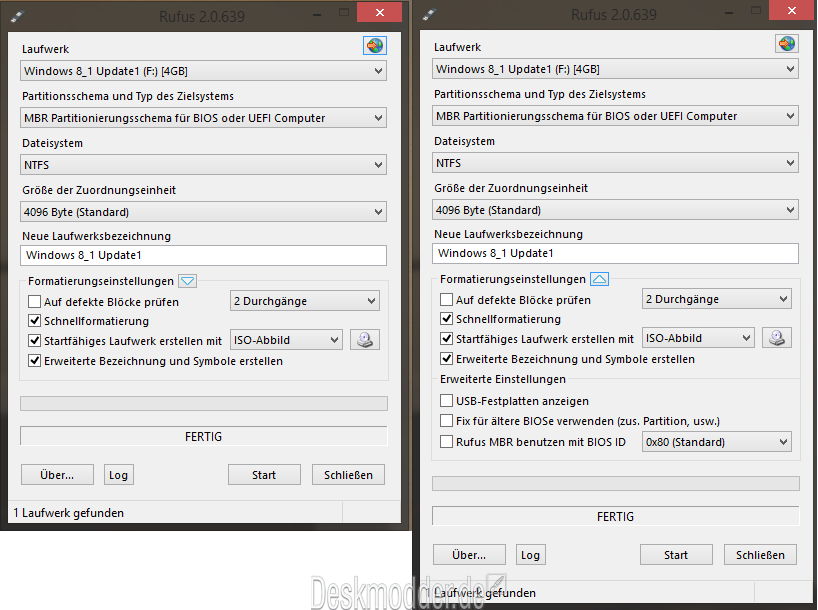Click the 'Erweiterte Einstellungen' heading
This screenshot has width=818, height=610.
click(503, 379)
